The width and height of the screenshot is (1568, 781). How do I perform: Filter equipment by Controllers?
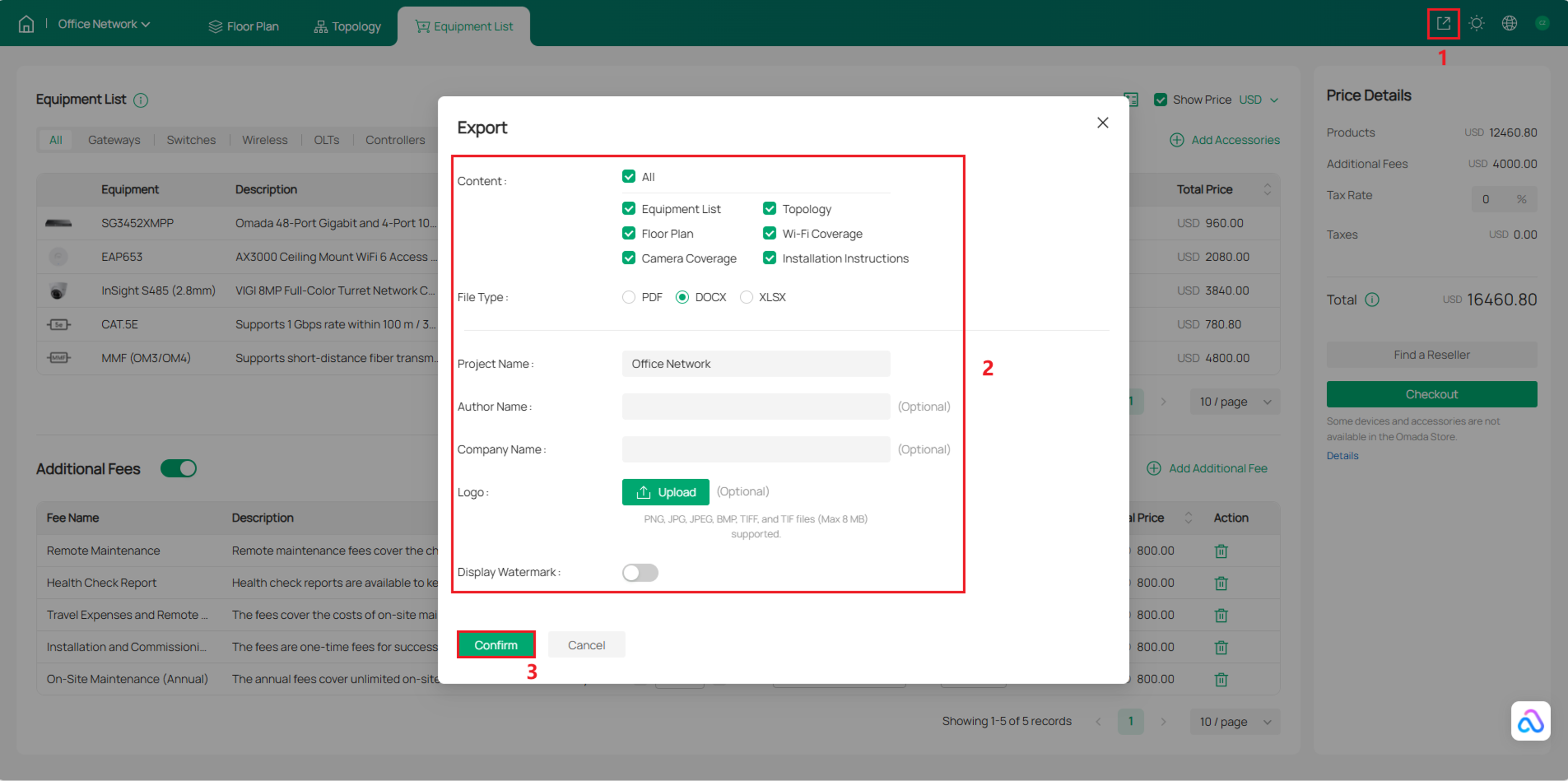[x=395, y=140]
